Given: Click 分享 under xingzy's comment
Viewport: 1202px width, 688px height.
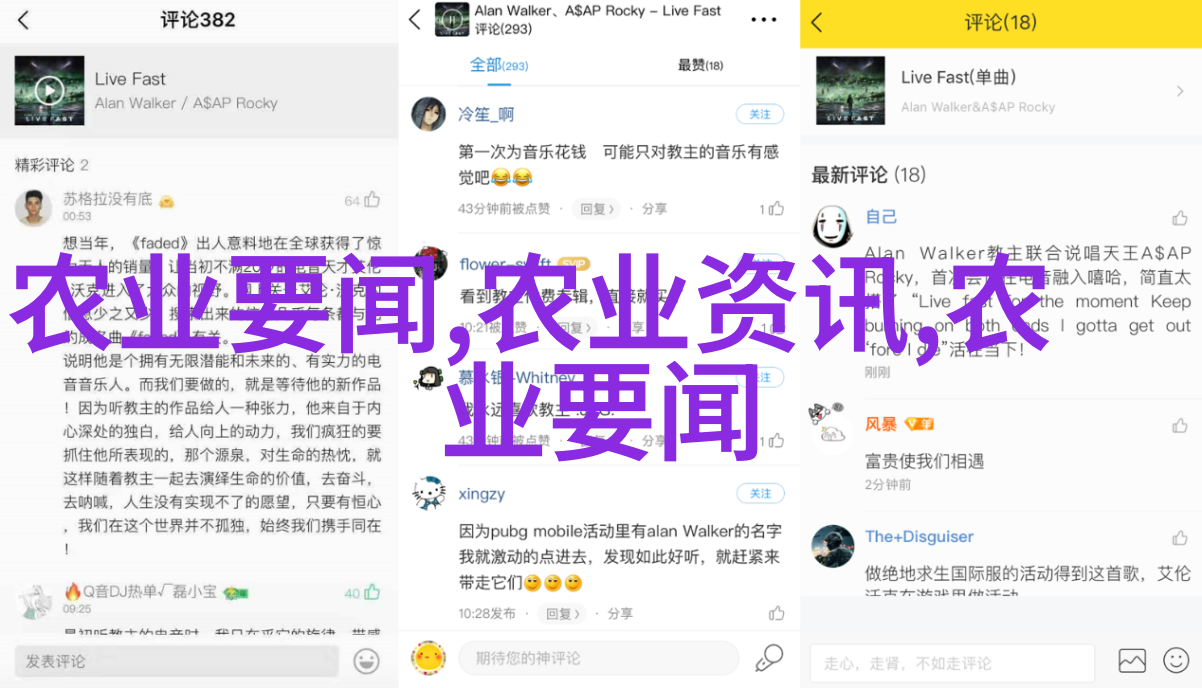Looking at the screenshot, I should click(620, 613).
